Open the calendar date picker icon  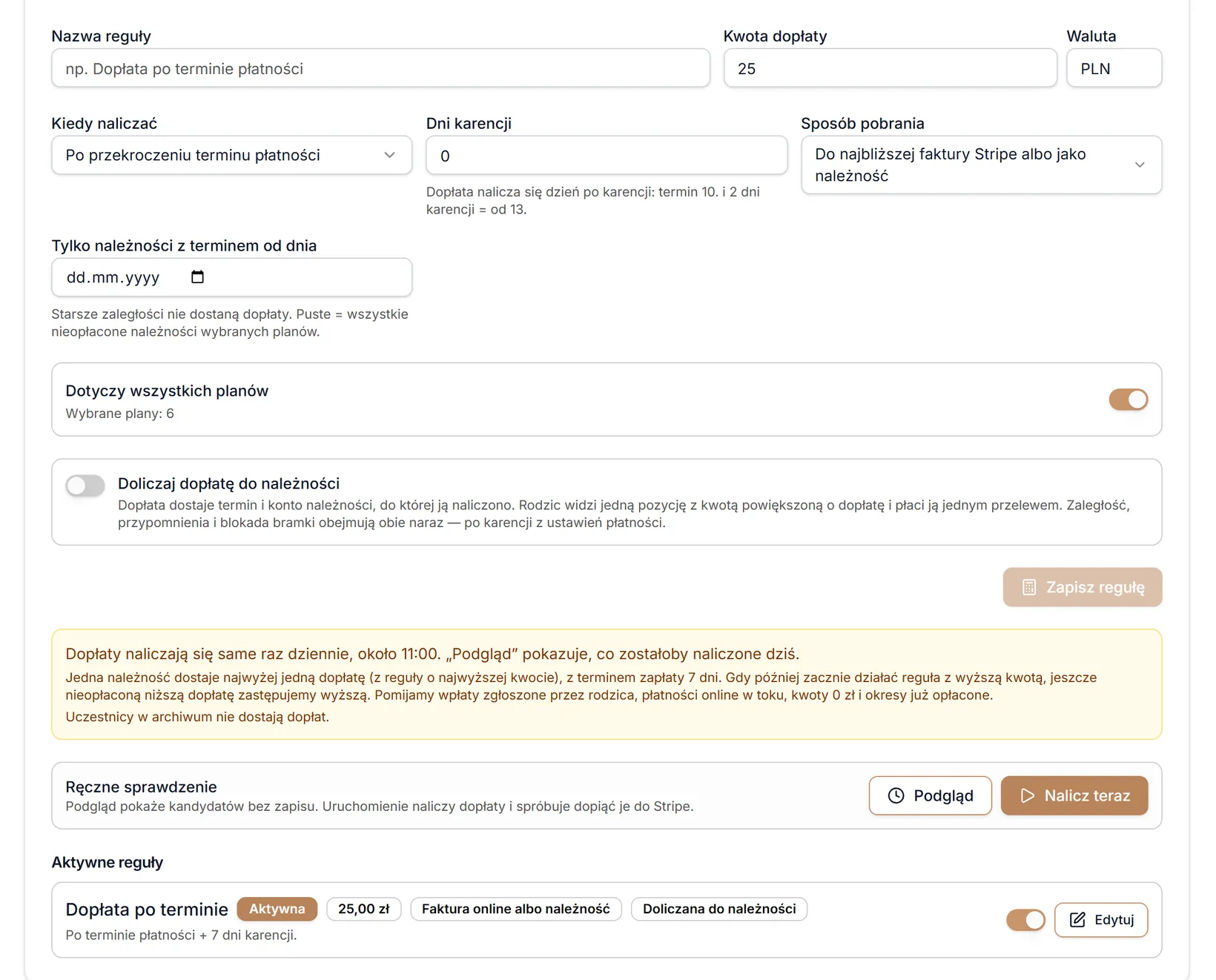[x=197, y=277]
